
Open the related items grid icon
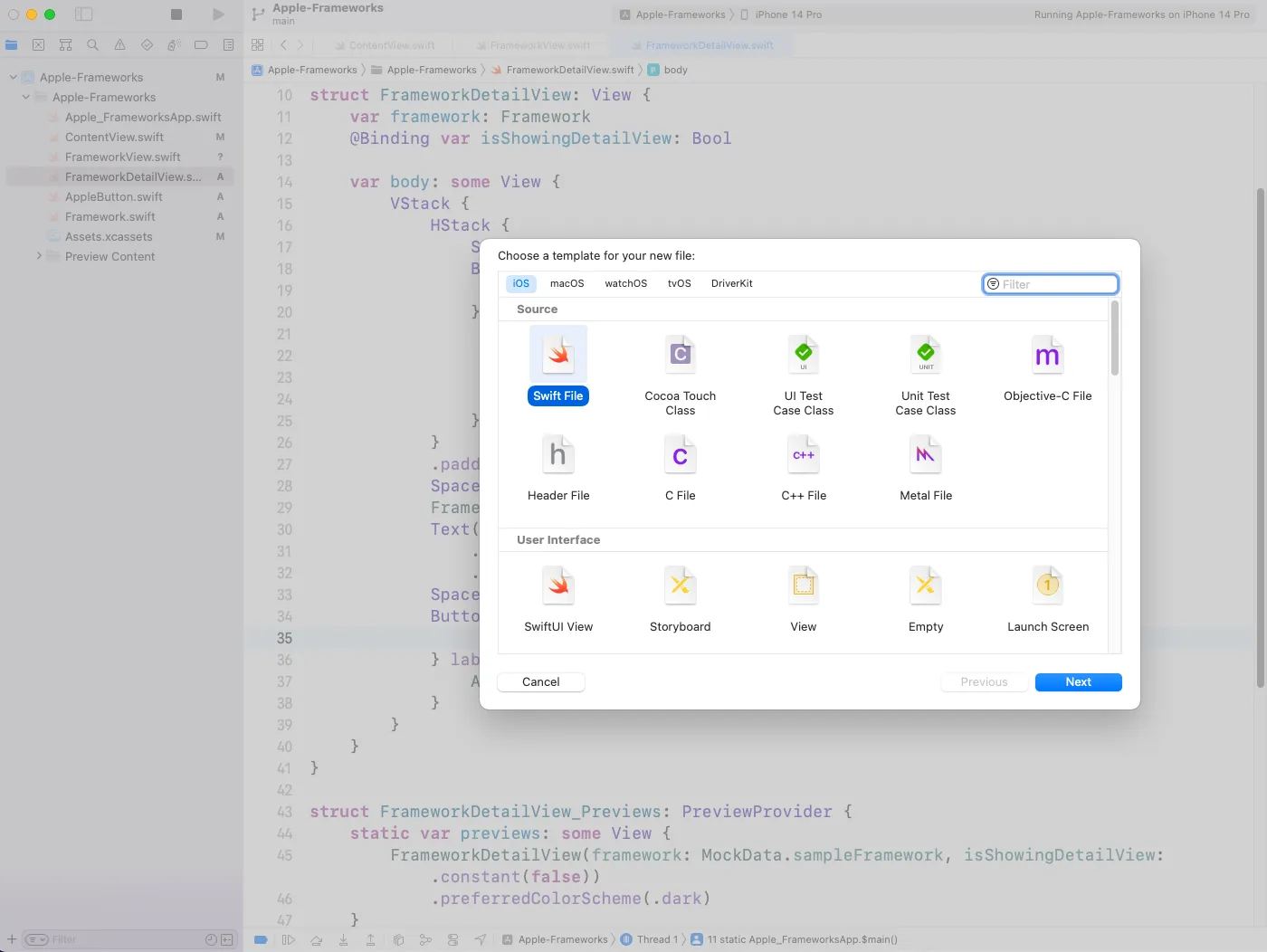tap(258, 44)
